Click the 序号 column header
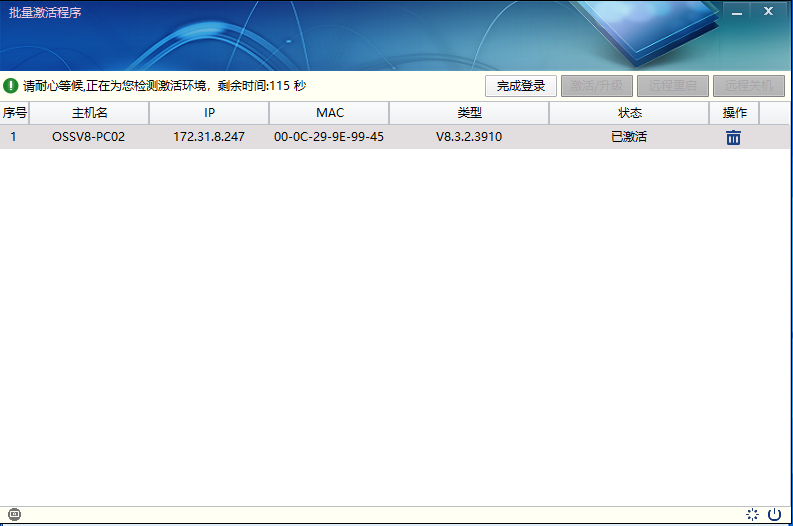Viewport: 793px width, 526px height. click(15, 113)
